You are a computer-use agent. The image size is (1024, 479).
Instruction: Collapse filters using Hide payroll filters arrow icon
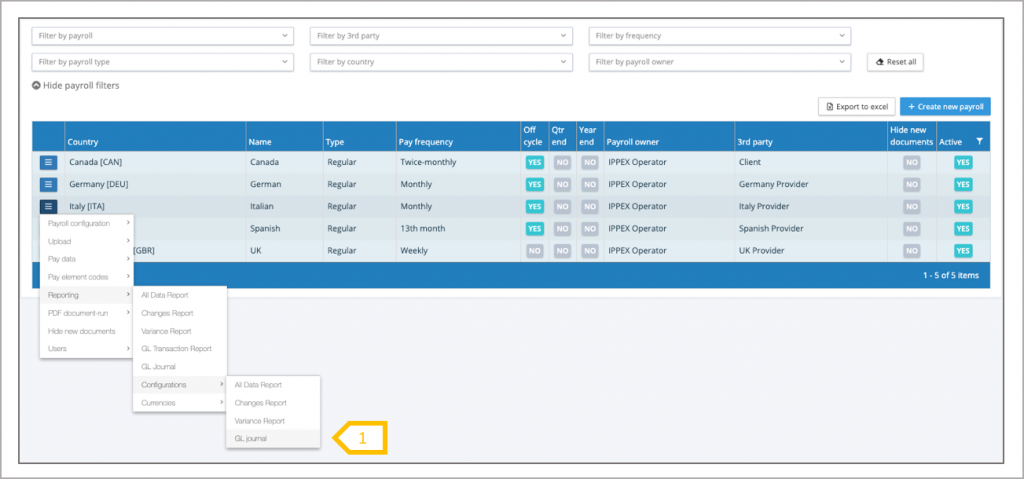37,86
